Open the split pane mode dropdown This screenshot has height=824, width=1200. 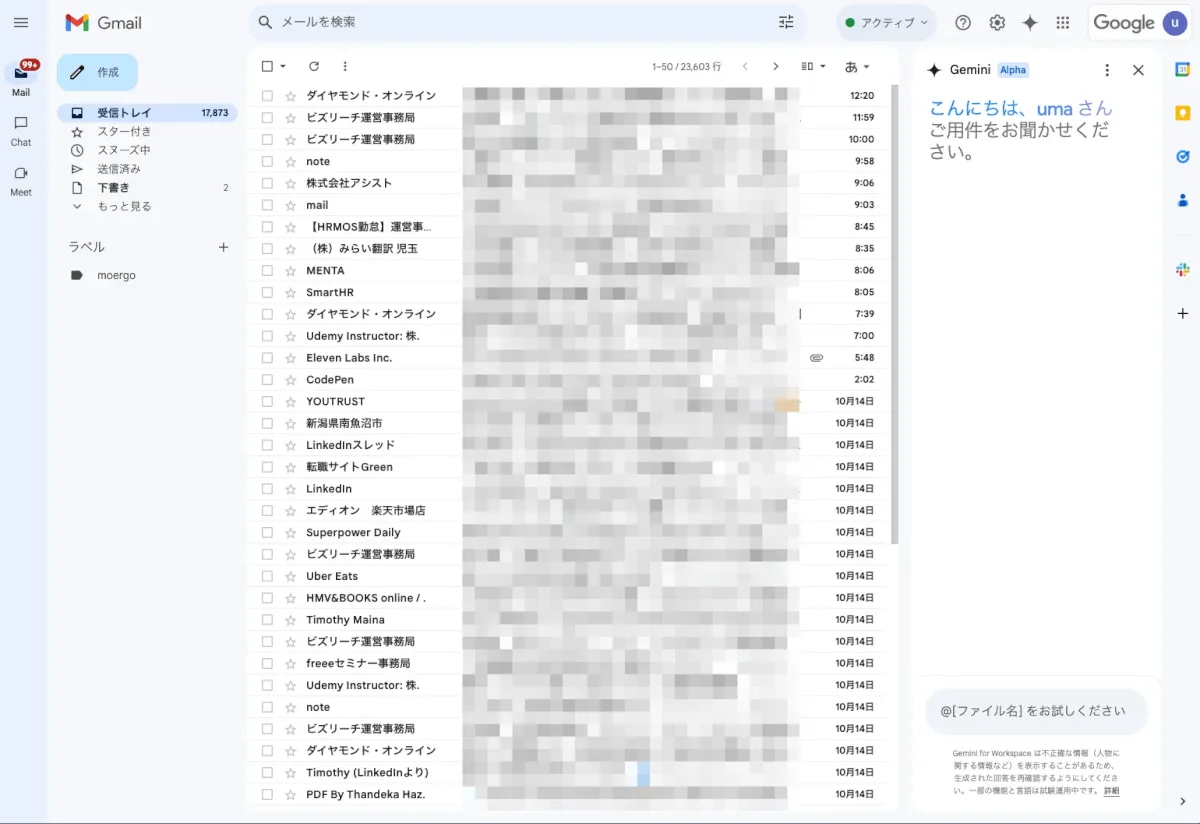click(x=814, y=66)
